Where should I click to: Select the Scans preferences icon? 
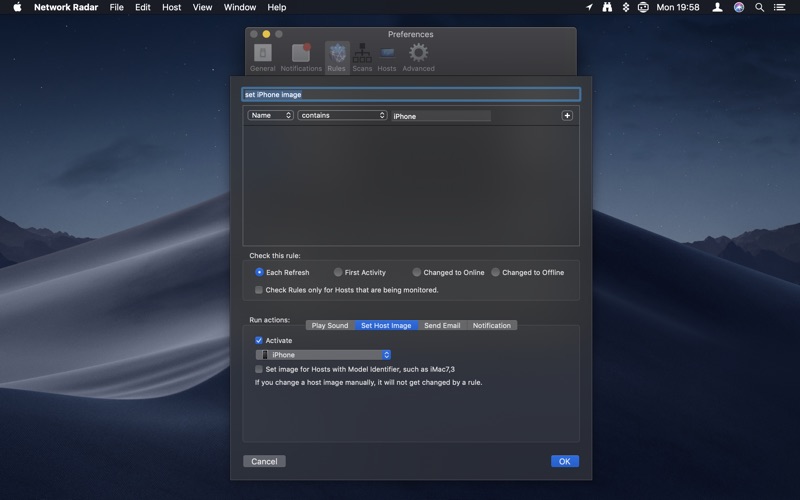tap(362, 56)
